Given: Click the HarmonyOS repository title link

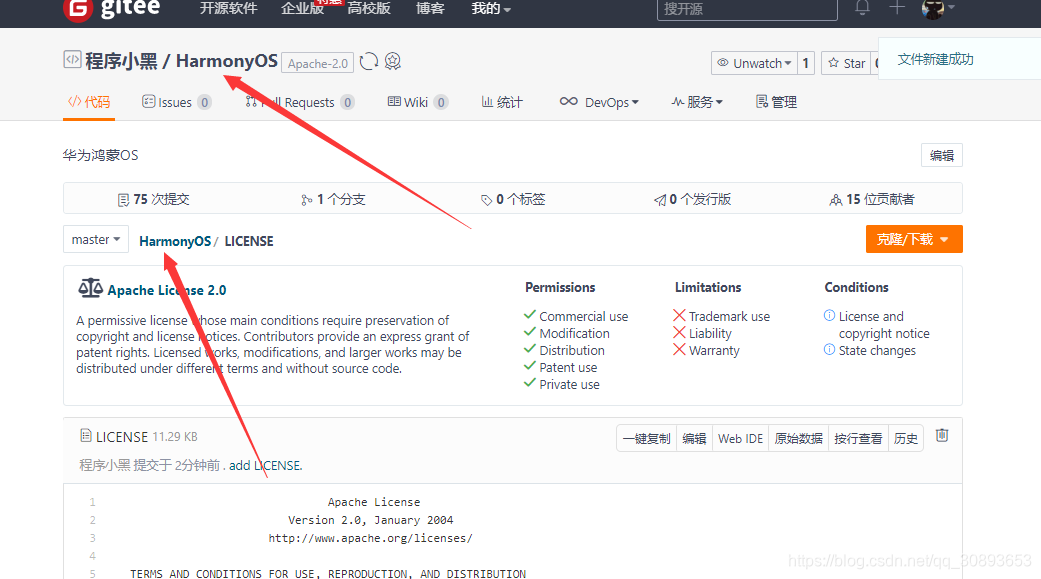Looking at the screenshot, I should point(226,61).
